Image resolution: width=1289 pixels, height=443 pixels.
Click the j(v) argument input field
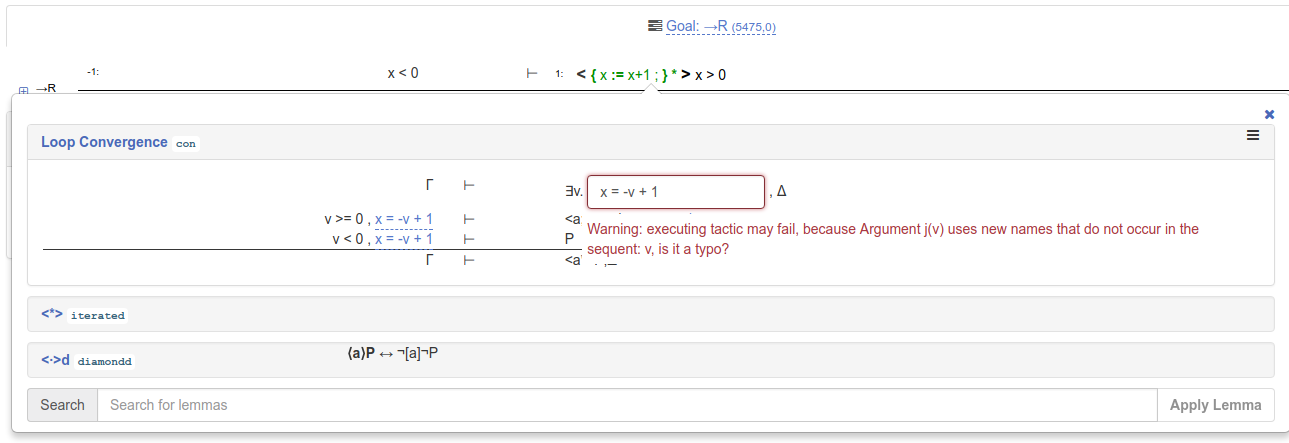675,192
